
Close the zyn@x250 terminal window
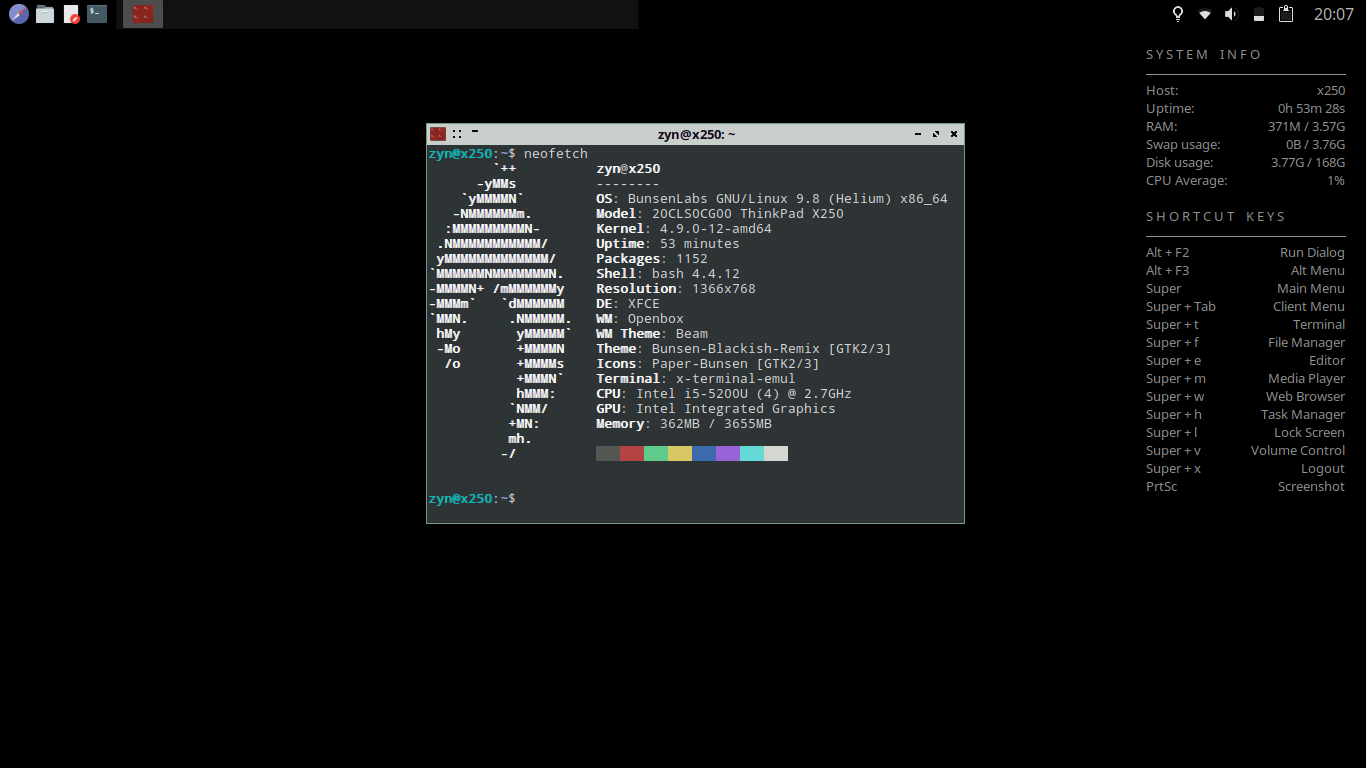tap(954, 134)
